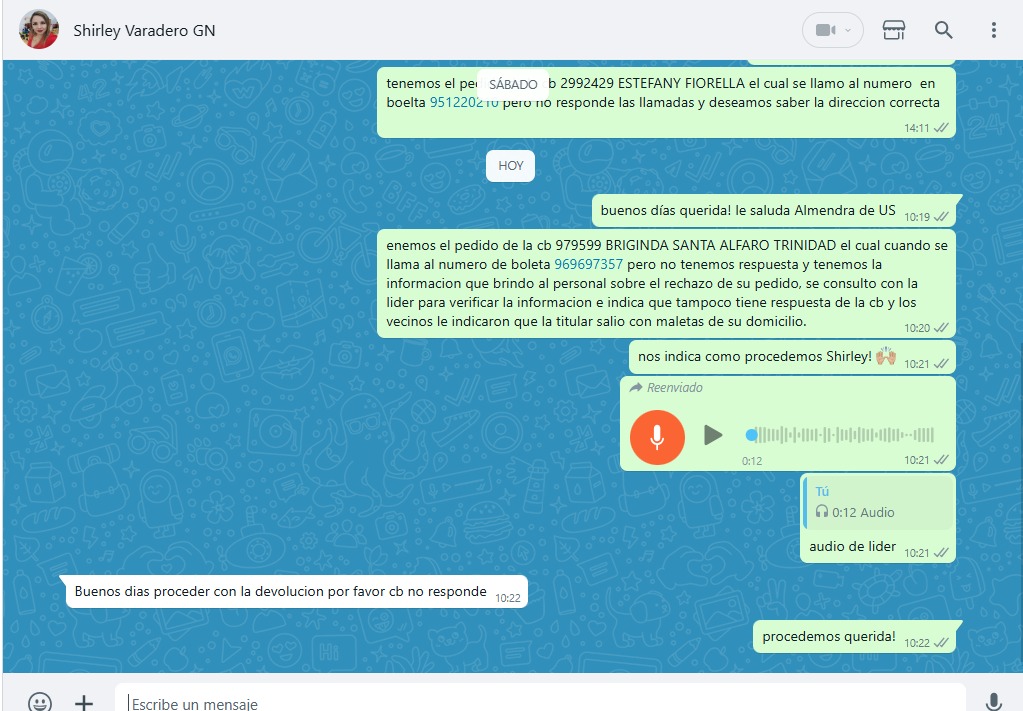This screenshot has width=1023, height=711.
Task: Click contact name Shirley Varadero GN
Action: 144,31
